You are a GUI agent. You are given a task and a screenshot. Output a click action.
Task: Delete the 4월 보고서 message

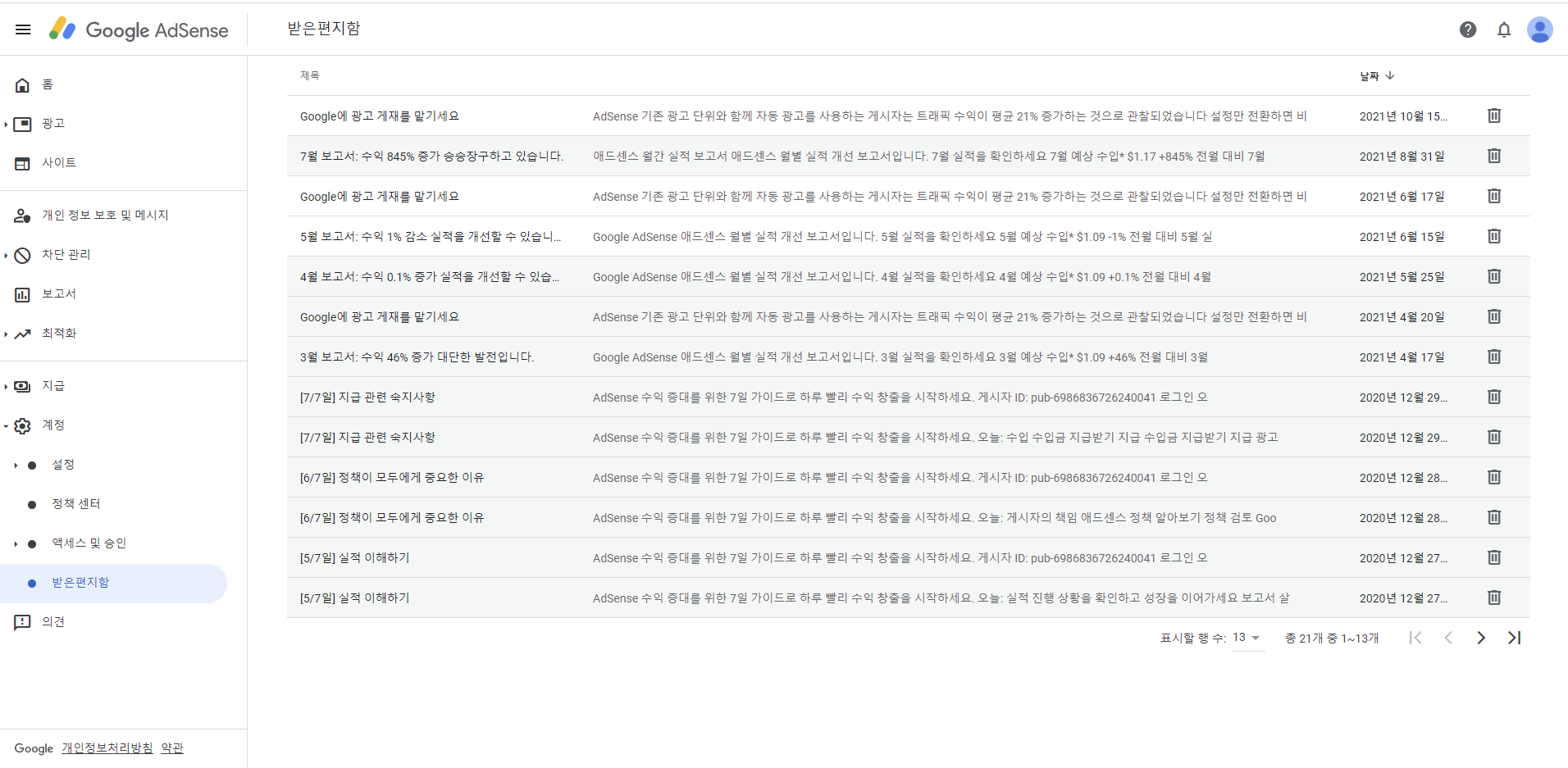click(1494, 276)
